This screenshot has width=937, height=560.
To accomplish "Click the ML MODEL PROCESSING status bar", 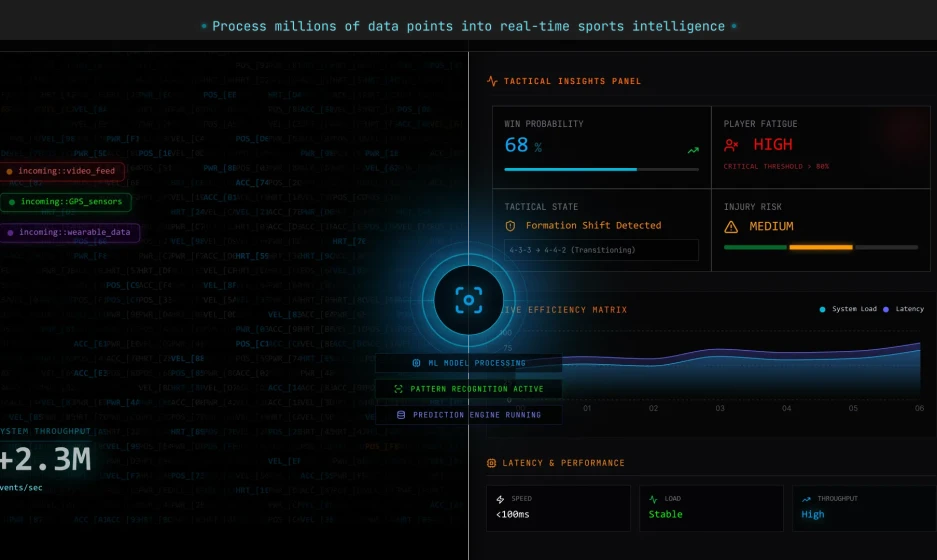I will [468, 363].
